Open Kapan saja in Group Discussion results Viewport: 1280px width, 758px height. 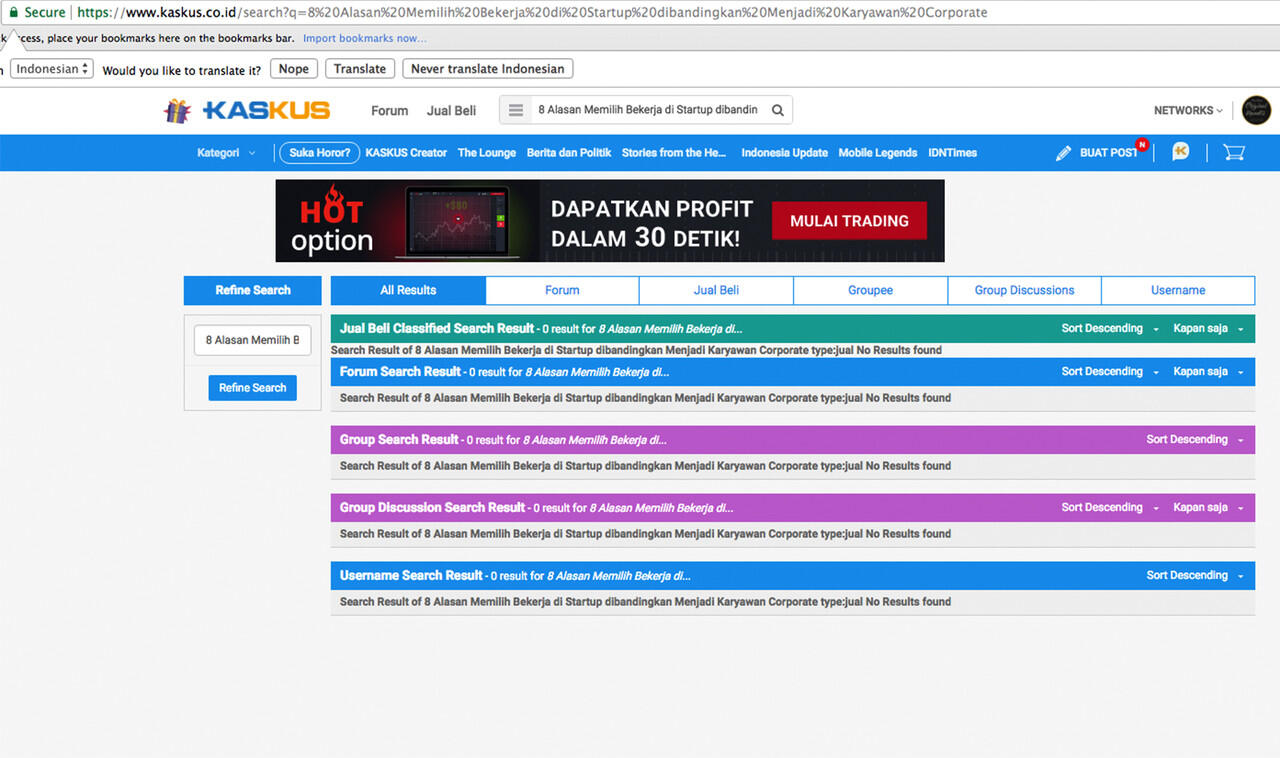(1208, 508)
